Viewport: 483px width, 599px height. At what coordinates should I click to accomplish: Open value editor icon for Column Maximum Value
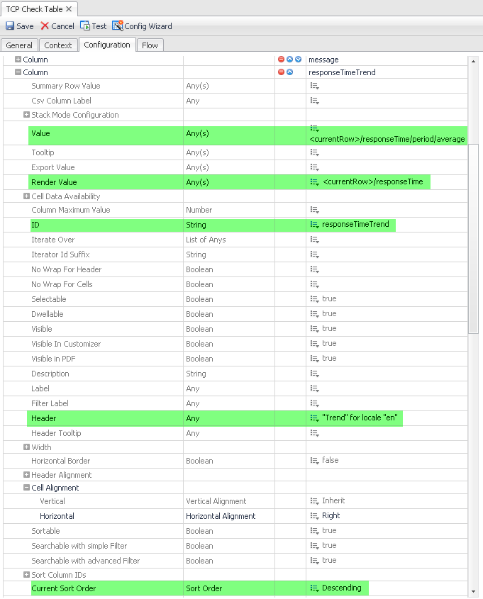pos(314,210)
